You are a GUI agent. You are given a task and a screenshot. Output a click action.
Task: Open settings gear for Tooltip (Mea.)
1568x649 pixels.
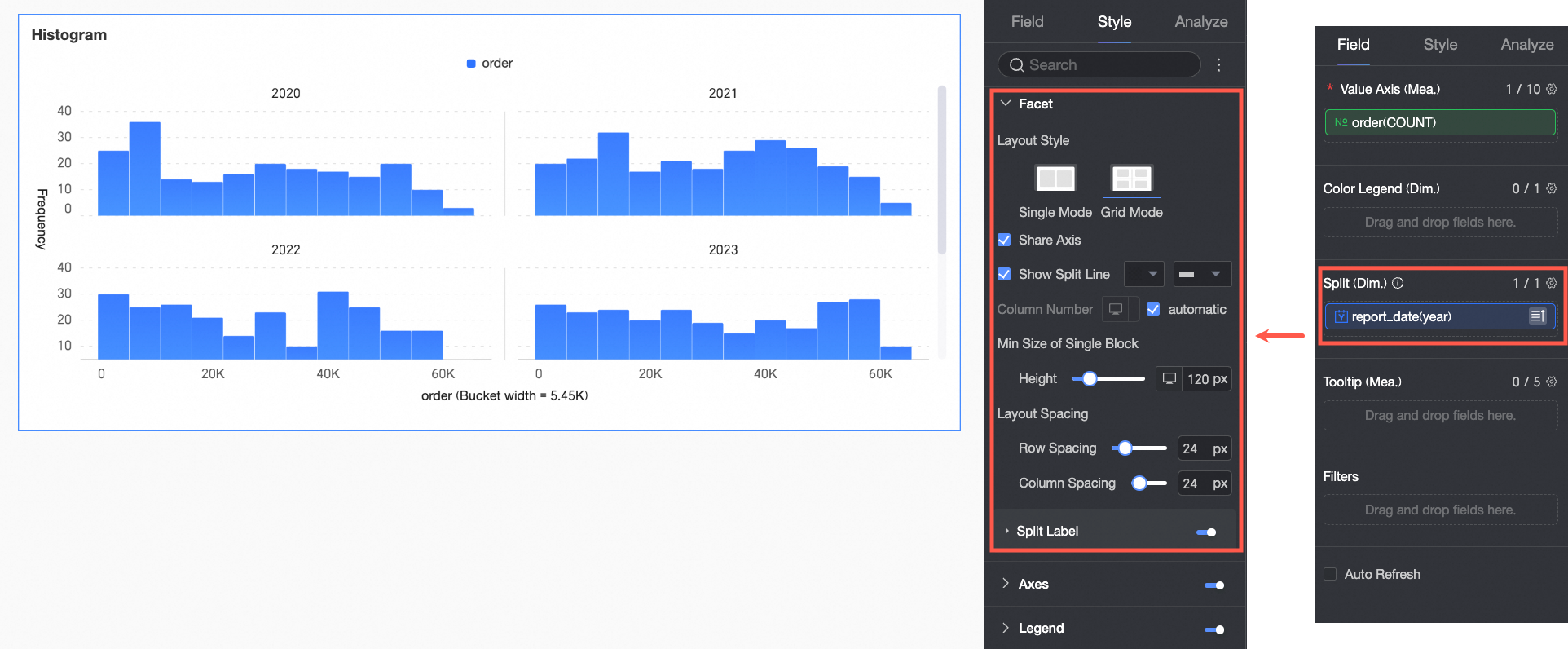[x=1552, y=382]
